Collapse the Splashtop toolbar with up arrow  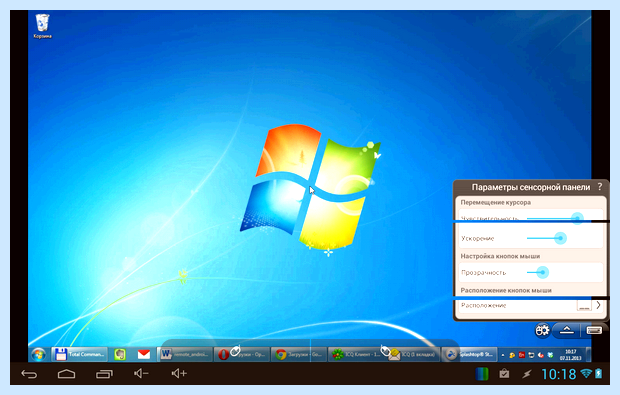click(566, 330)
